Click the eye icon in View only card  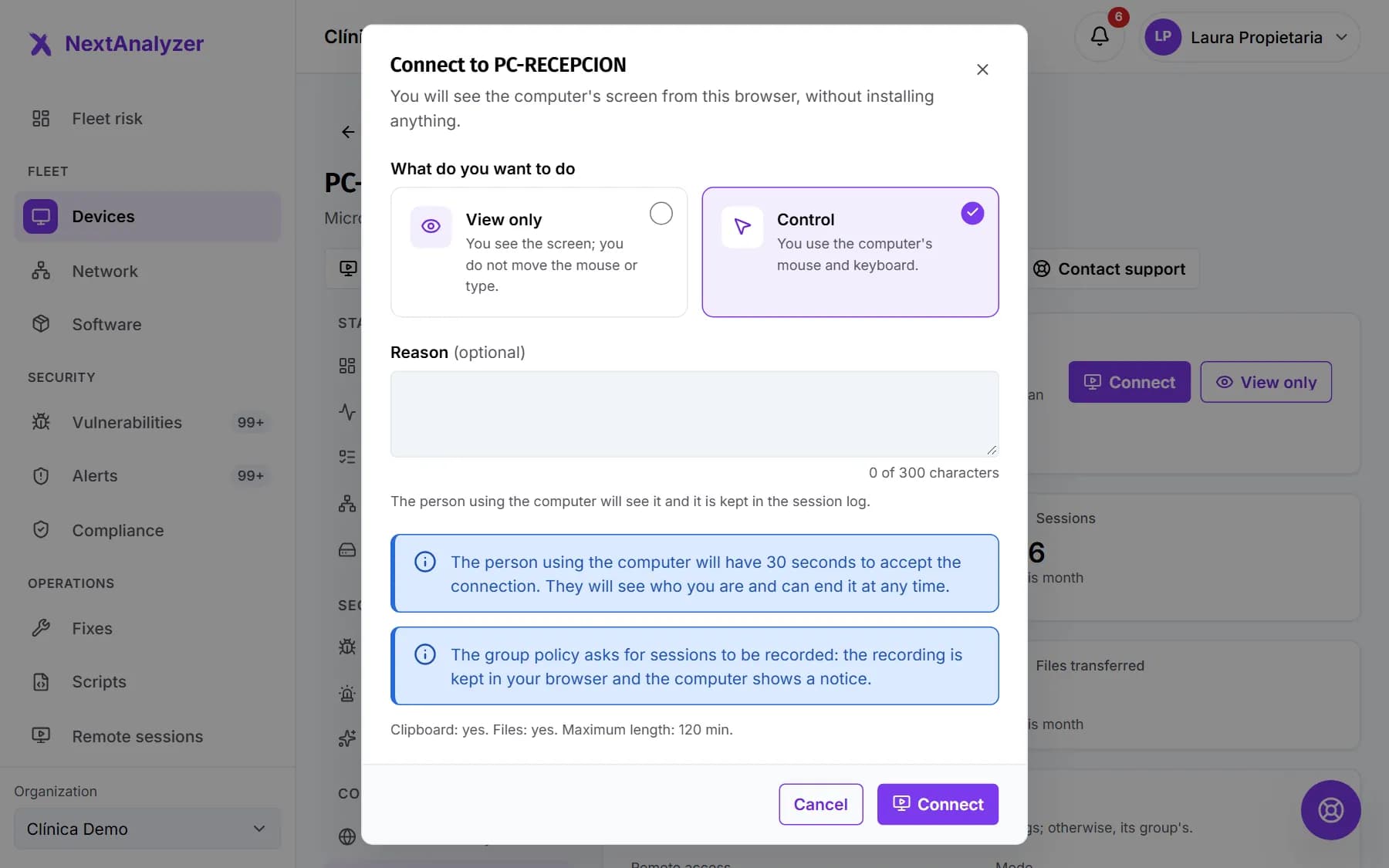pos(431,226)
